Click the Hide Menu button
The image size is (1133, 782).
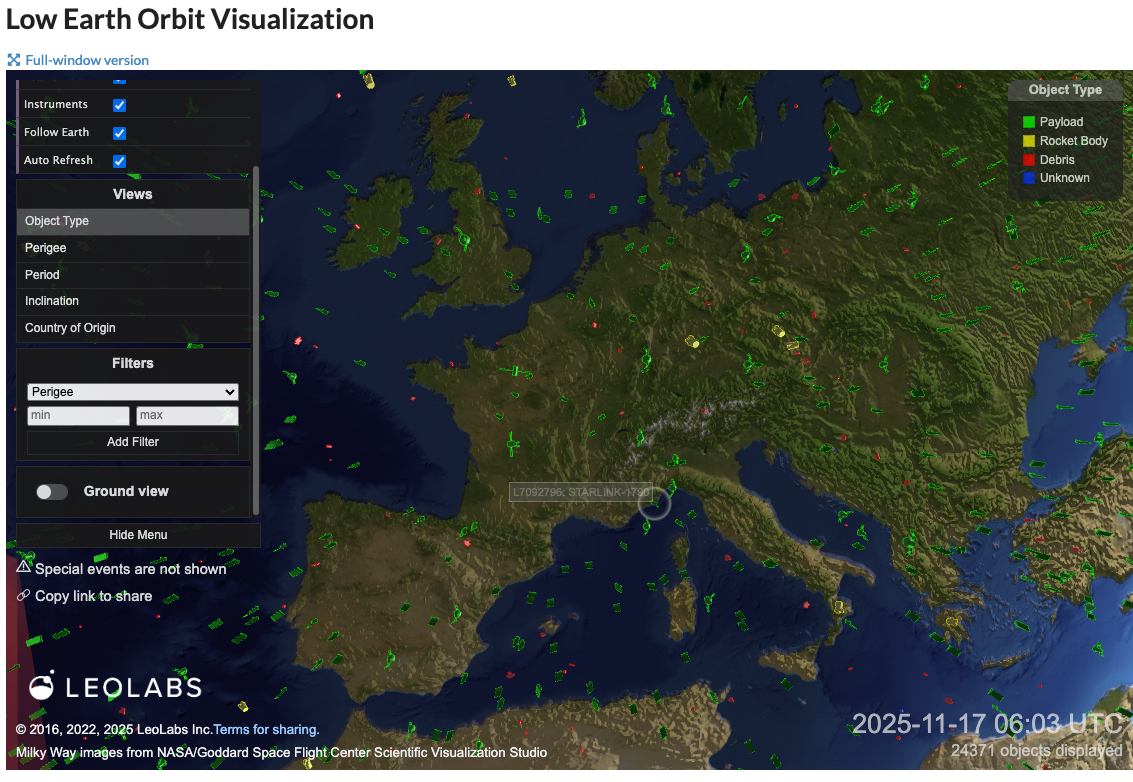(x=138, y=535)
